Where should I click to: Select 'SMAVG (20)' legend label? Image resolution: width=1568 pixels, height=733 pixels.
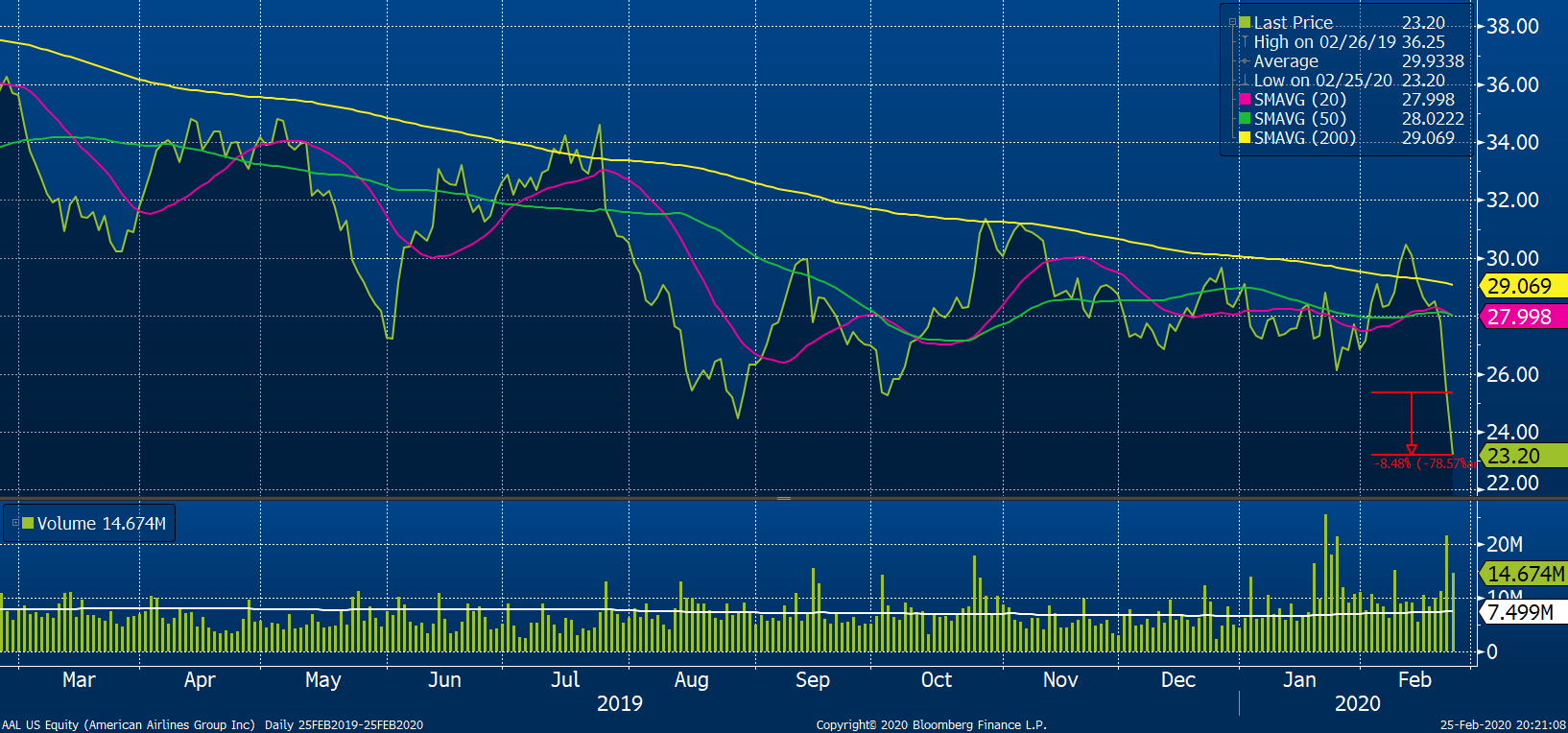coord(1299,99)
